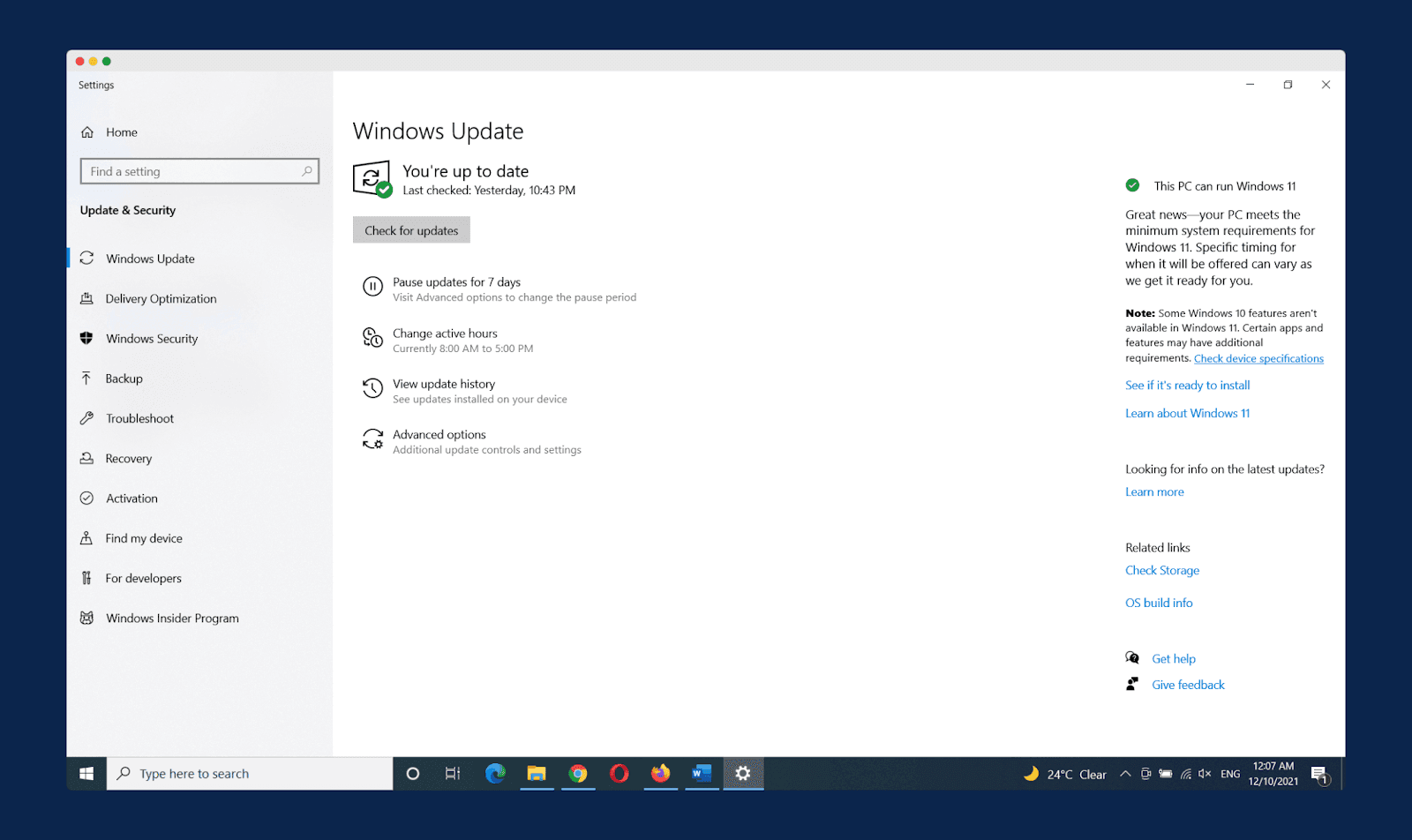
Task: Open Microsoft Word from the taskbar
Action: coord(702,774)
